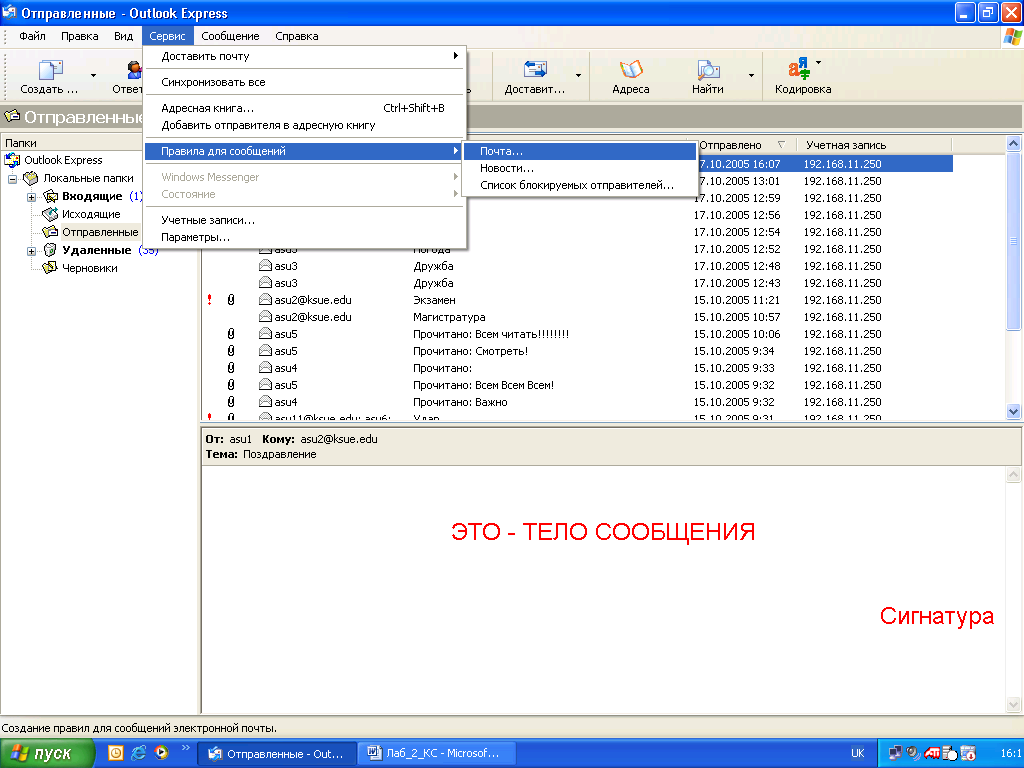Screen dimensions: 1024x768
Task: Choose Доставить почту menu entry
Action: coord(304,56)
